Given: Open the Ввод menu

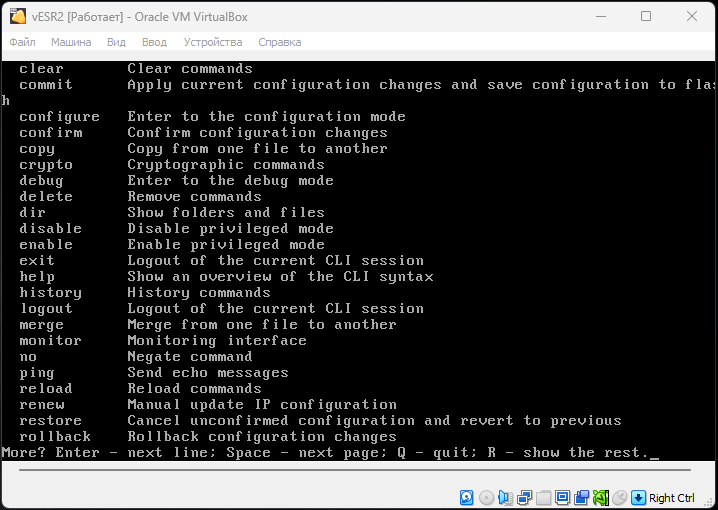Looking at the screenshot, I should tap(154, 42).
